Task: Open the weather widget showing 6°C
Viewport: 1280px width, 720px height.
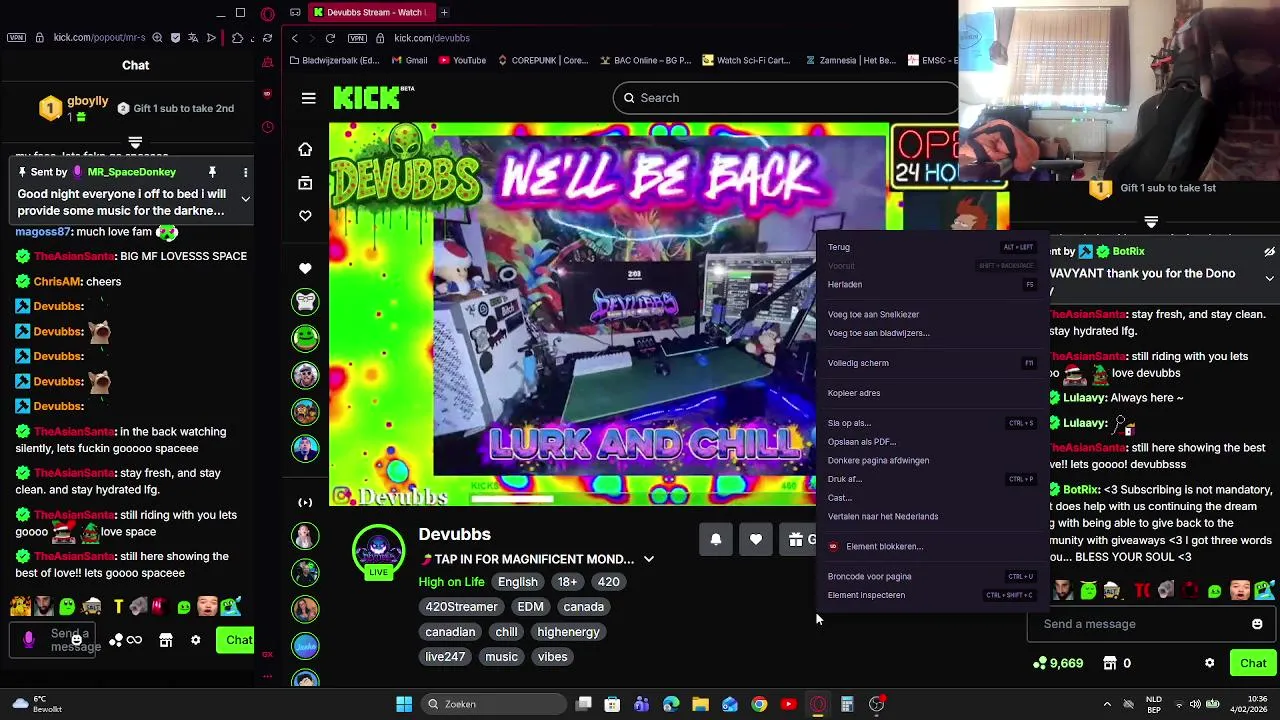Action: 37,704
